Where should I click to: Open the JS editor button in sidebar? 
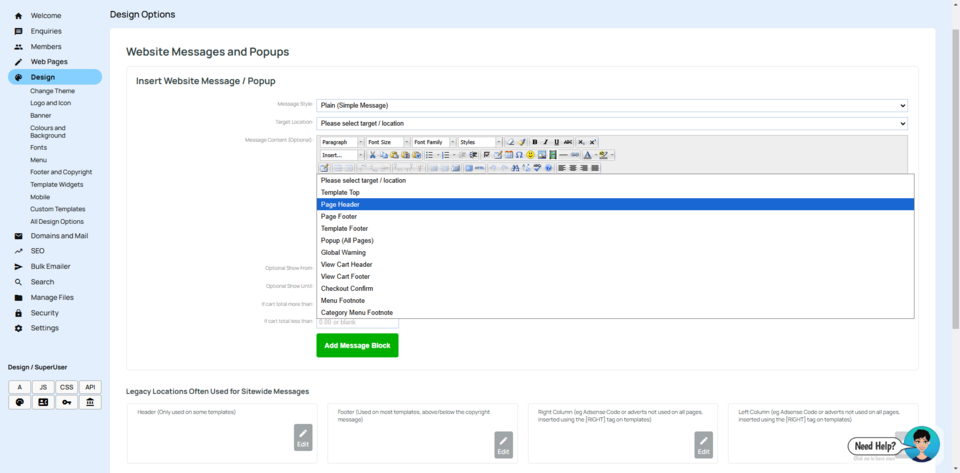[x=43, y=387]
